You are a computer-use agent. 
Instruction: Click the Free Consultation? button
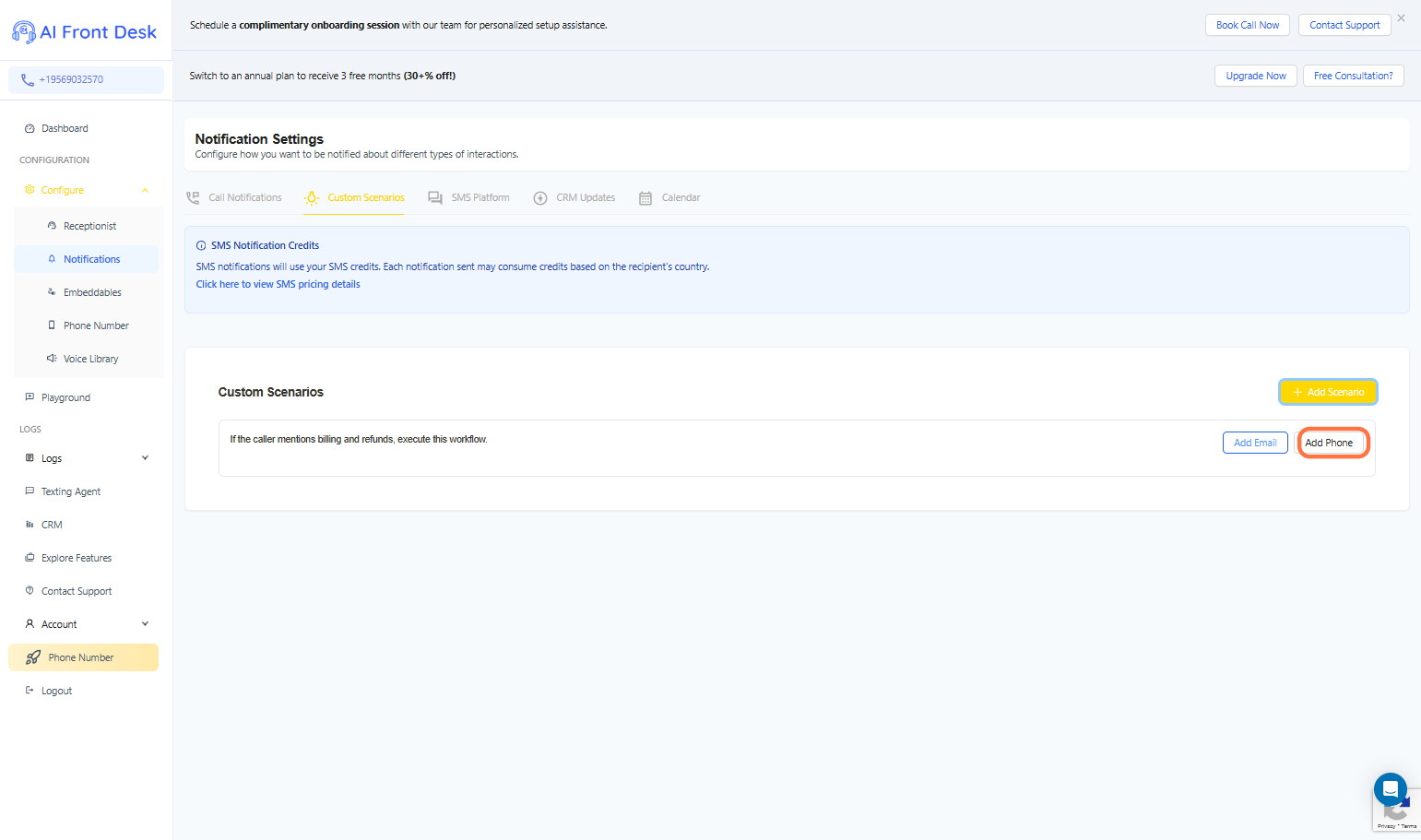click(1353, 76)
